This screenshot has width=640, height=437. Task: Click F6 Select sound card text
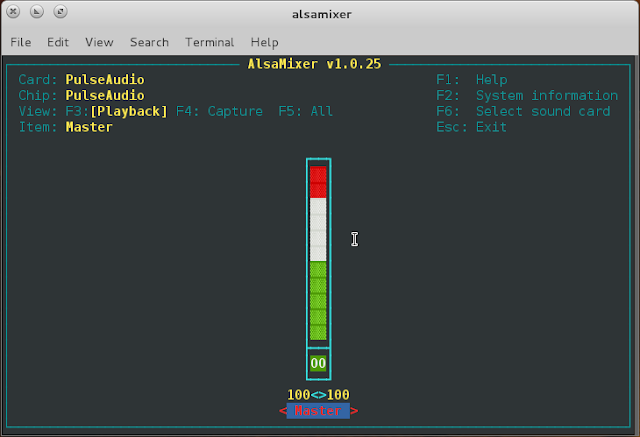pyautogui.click(x=523, y=111)
